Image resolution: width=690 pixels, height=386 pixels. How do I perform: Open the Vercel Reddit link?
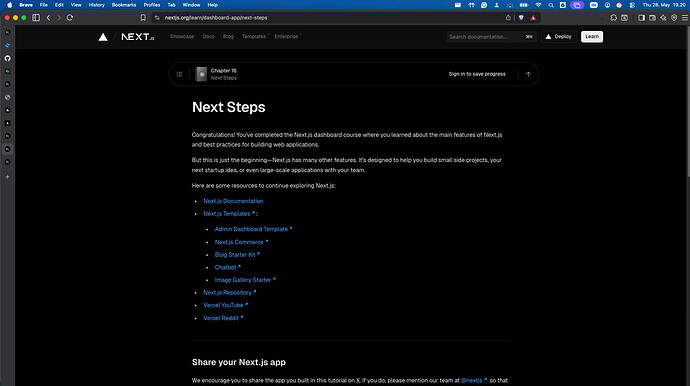point(223,318)
